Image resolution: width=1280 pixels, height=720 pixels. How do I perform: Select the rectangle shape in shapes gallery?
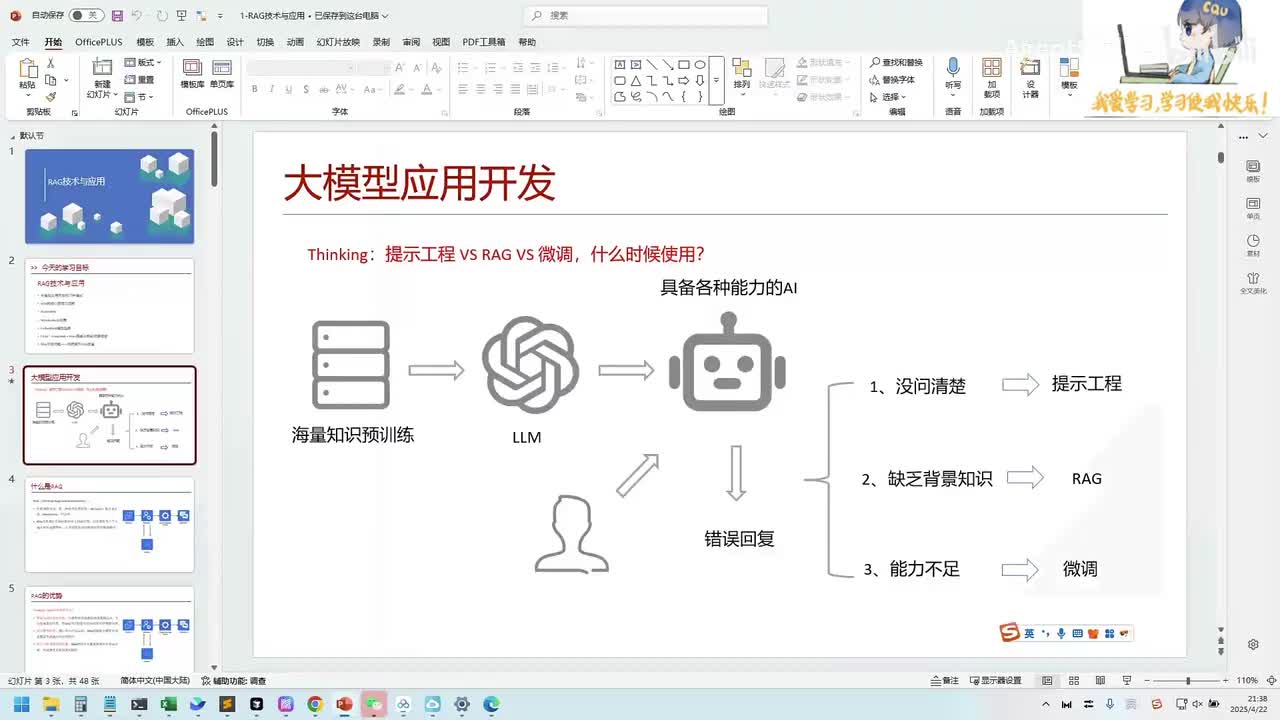pos(684,64)
